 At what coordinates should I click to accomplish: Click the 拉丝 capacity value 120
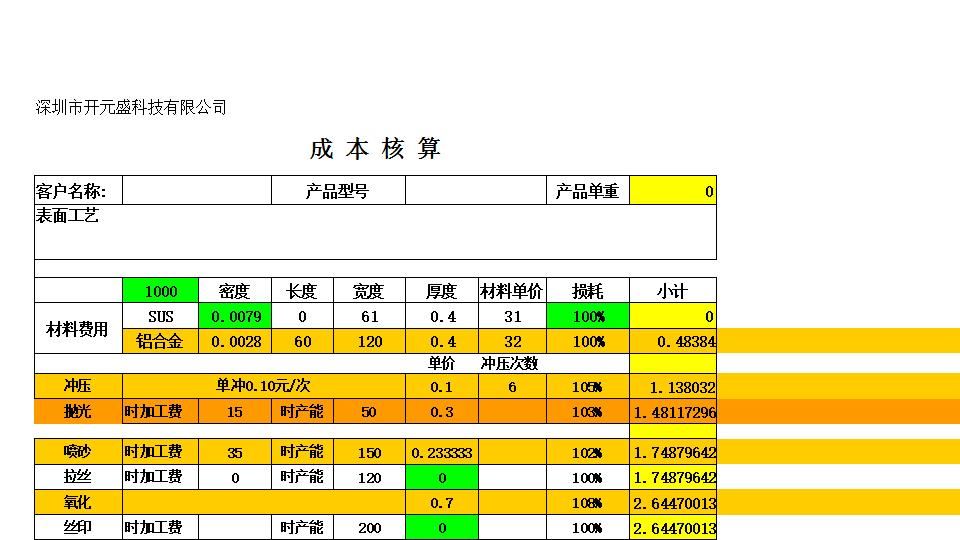[x=369, y=477]
